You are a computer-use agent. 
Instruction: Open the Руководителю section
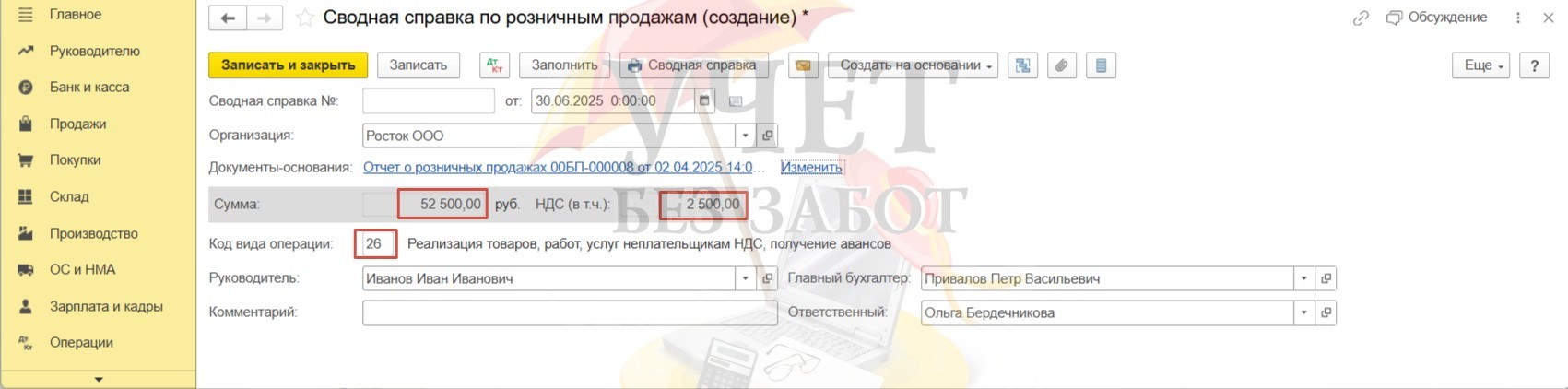click(x=95, y=52)
